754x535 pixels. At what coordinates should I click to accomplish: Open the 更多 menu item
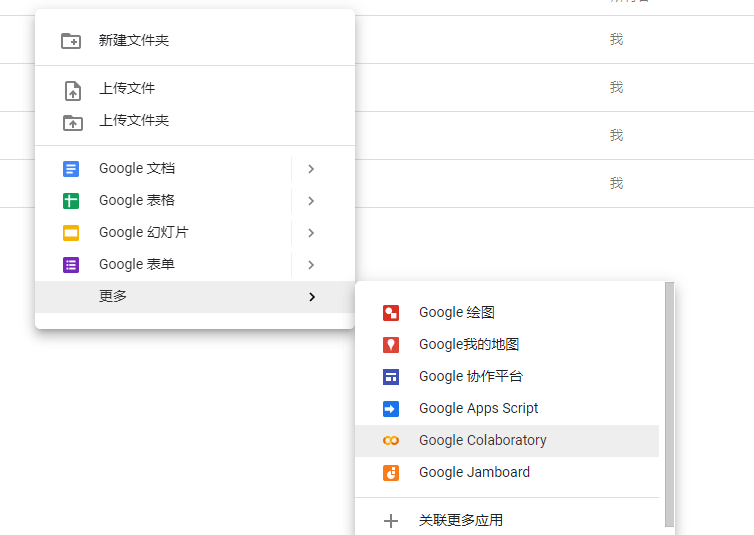[195, 297]
